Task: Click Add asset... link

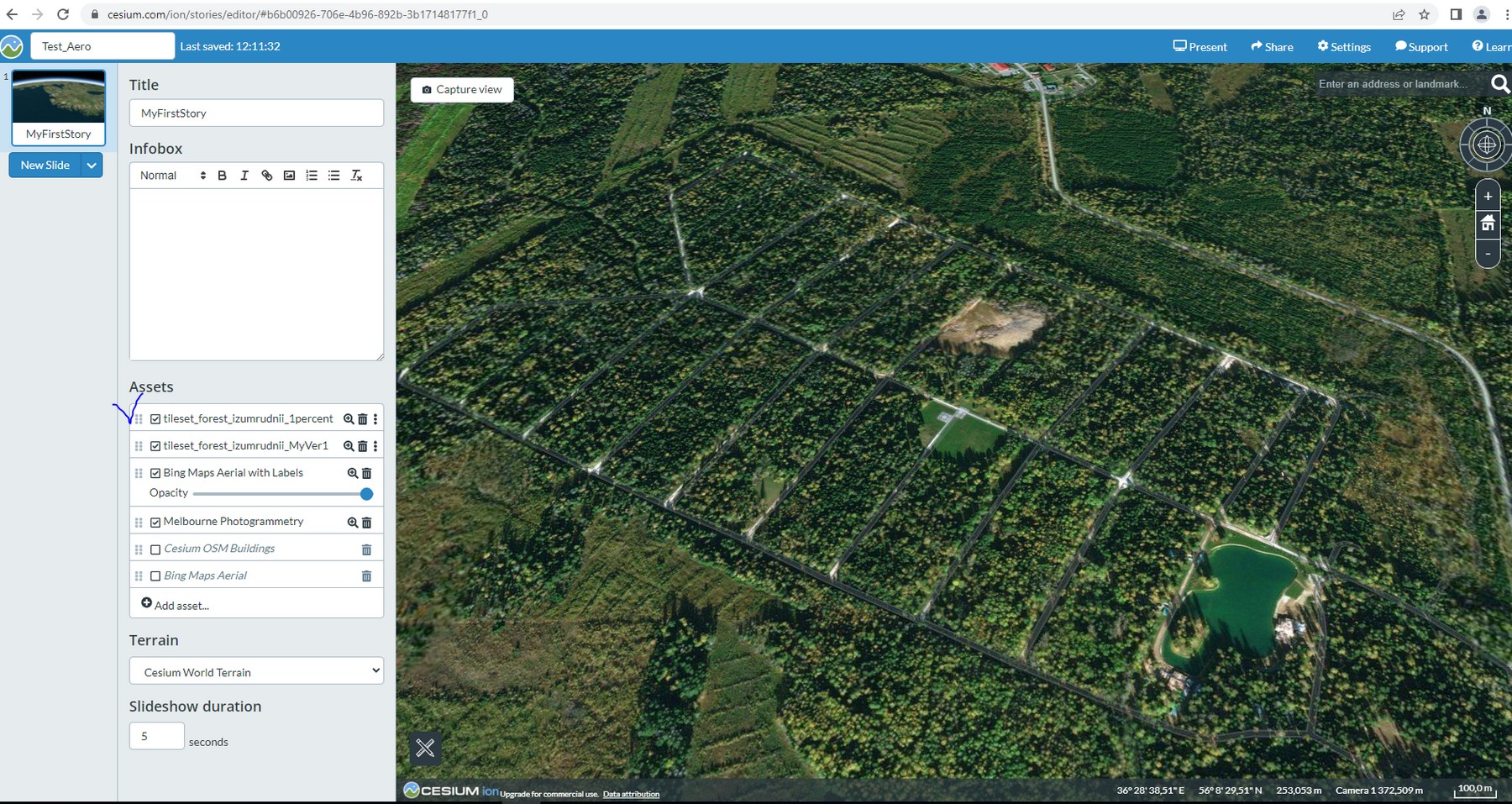Action: (175, 605)
